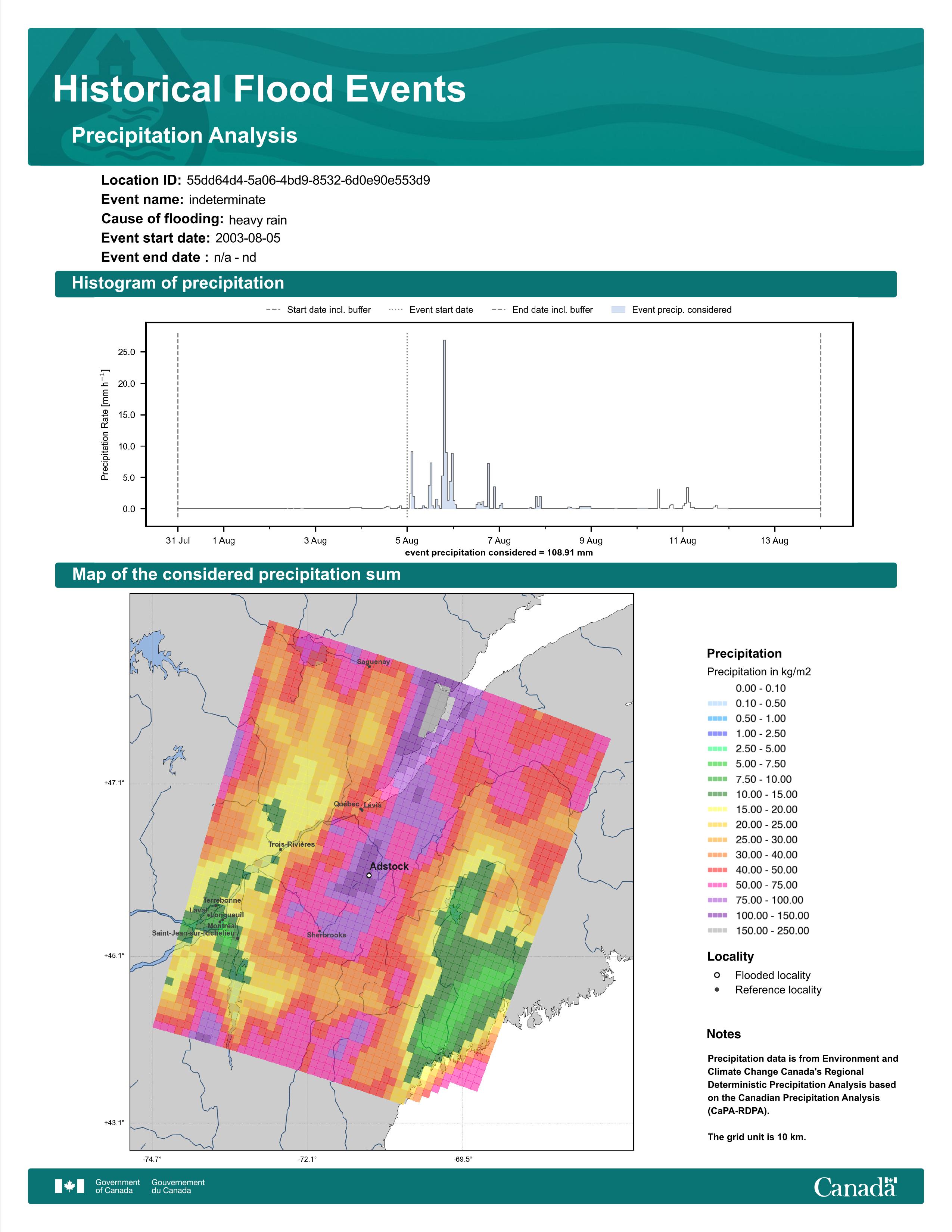Image resolution: width=952 pixels, height=1232 pixels.
Task: Select the Location ID value text
Action: (308, 181)
